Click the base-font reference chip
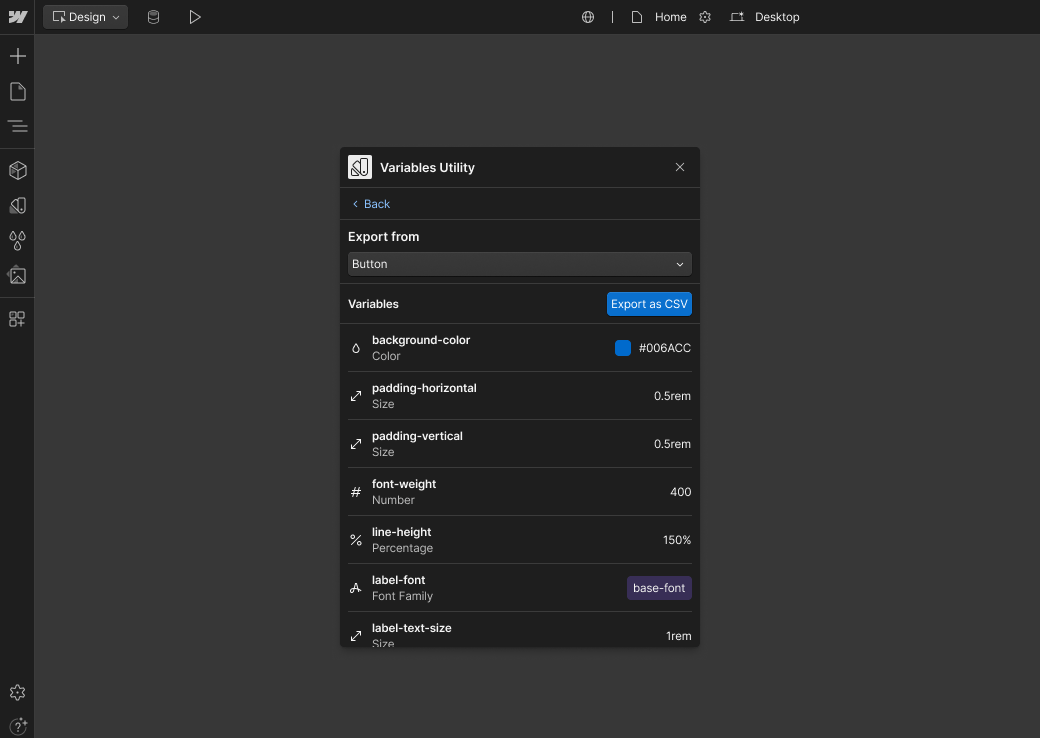This screenshot has height=738, width=1040. (x=659, y=588)
